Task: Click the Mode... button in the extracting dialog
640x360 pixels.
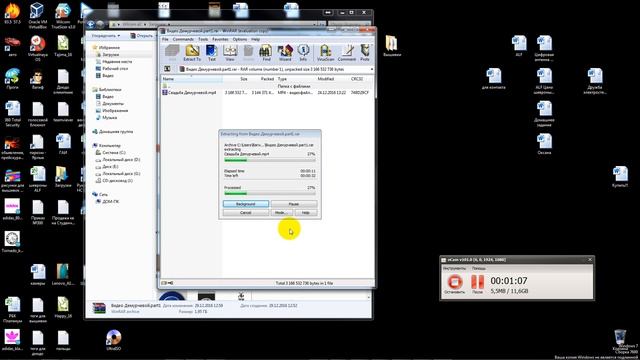Action: tap(281, 213)
